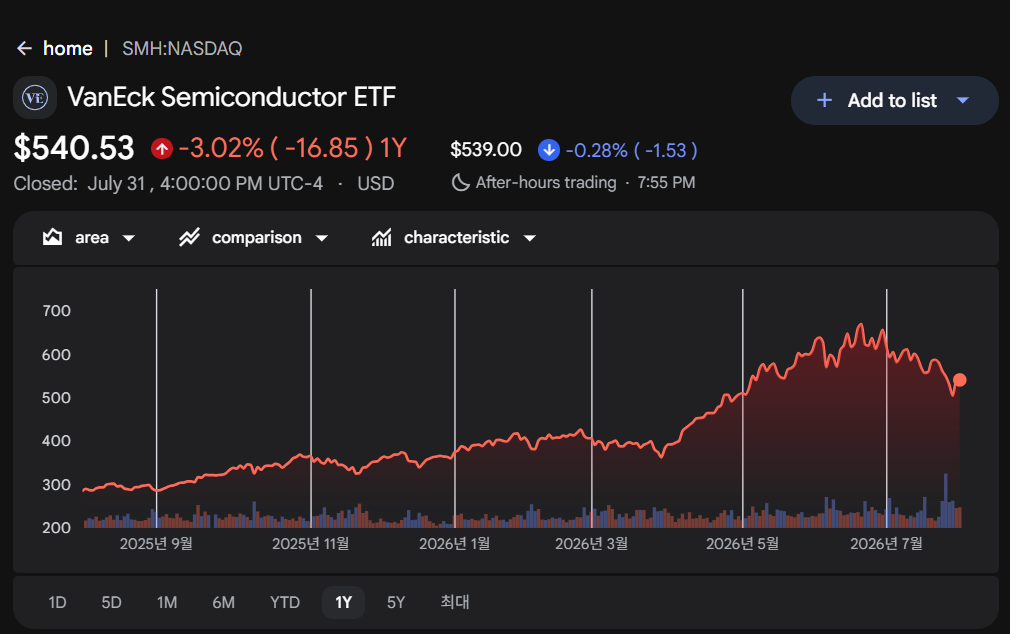Image resolution: width=1010 pixels, height=634 pixels.
Task: Select the 1Y time range
Action: [343, 602]
